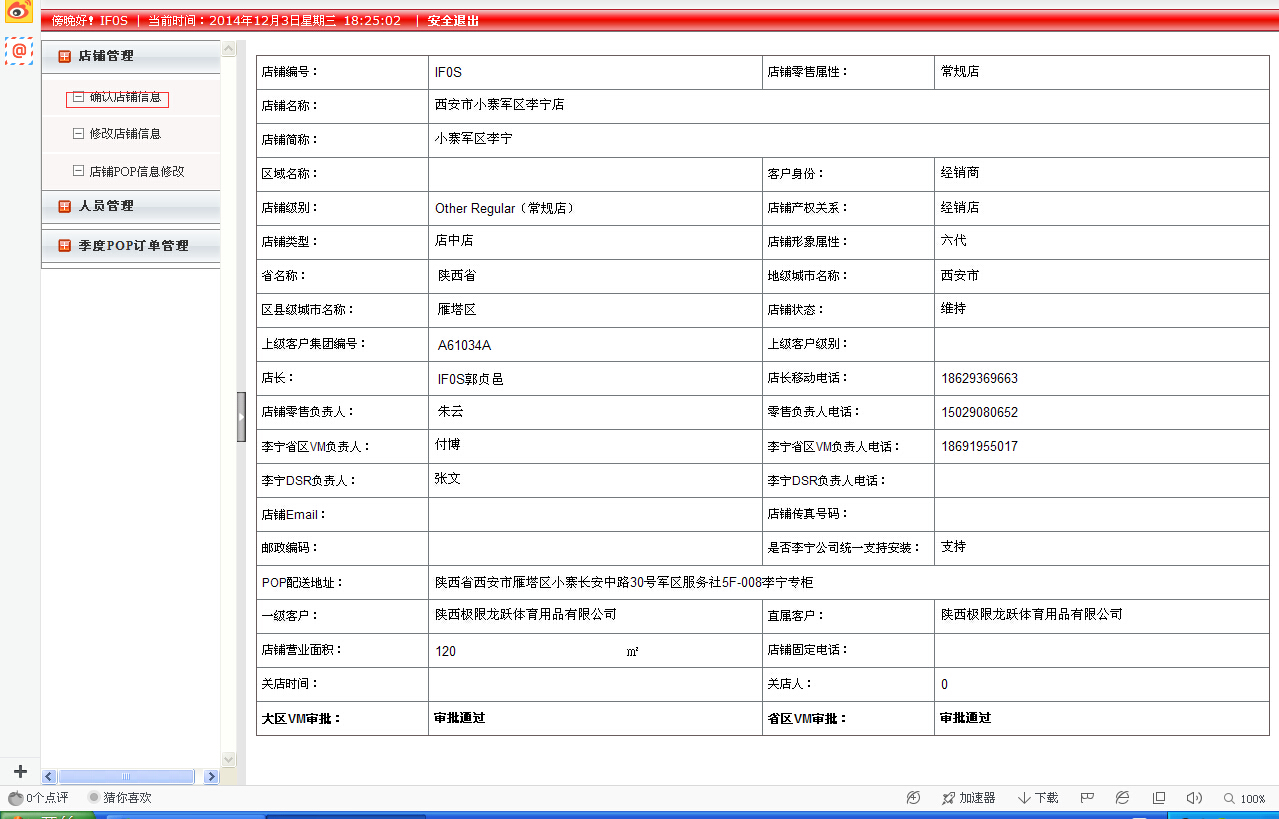Click manager phone 18629369663
1279x819 pixels.
[980, 379]
